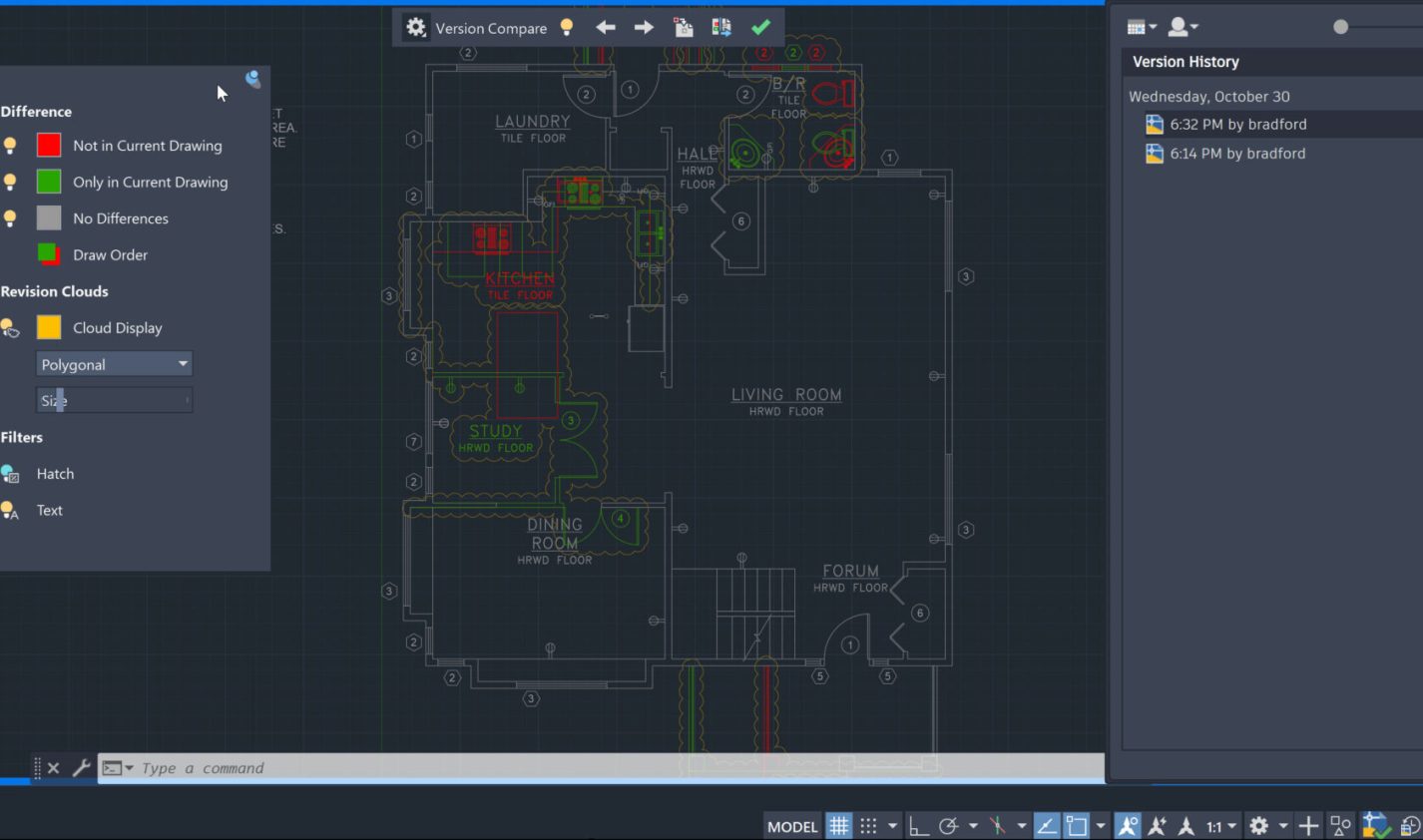The height and width of the screenshot is (840, 1423).
Task: Change red Not in Current Drawing color
Action: [x=49, y=146]
